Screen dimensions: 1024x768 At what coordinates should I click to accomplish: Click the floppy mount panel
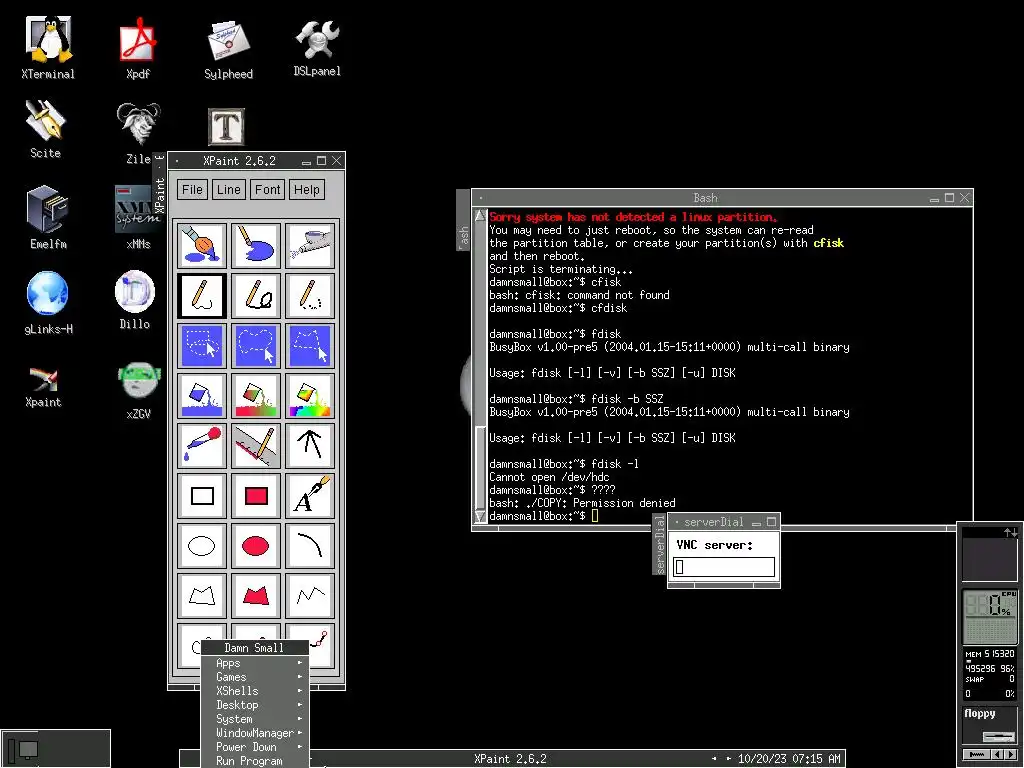pyautogui.click(x=990, y=725)
